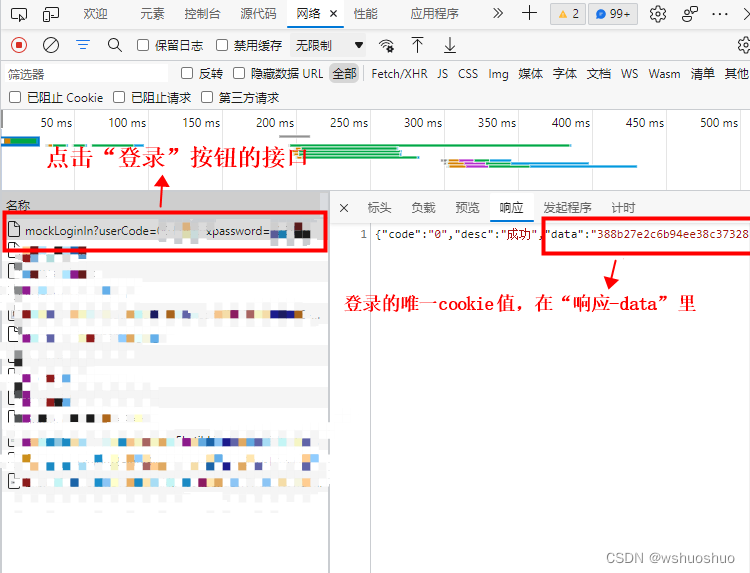Filter by 字体 type
This screenshot has width=750, height=573.
tap(565, 74)
